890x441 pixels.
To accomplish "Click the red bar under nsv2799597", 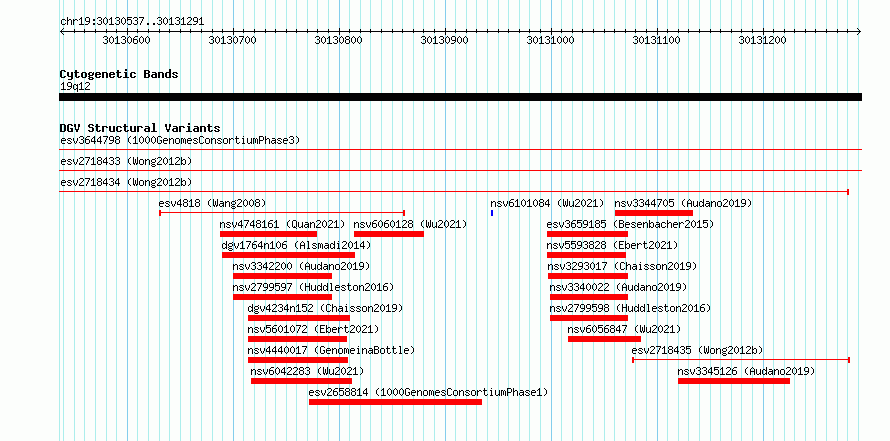I will pyautogui.click(x=283, y=297).
